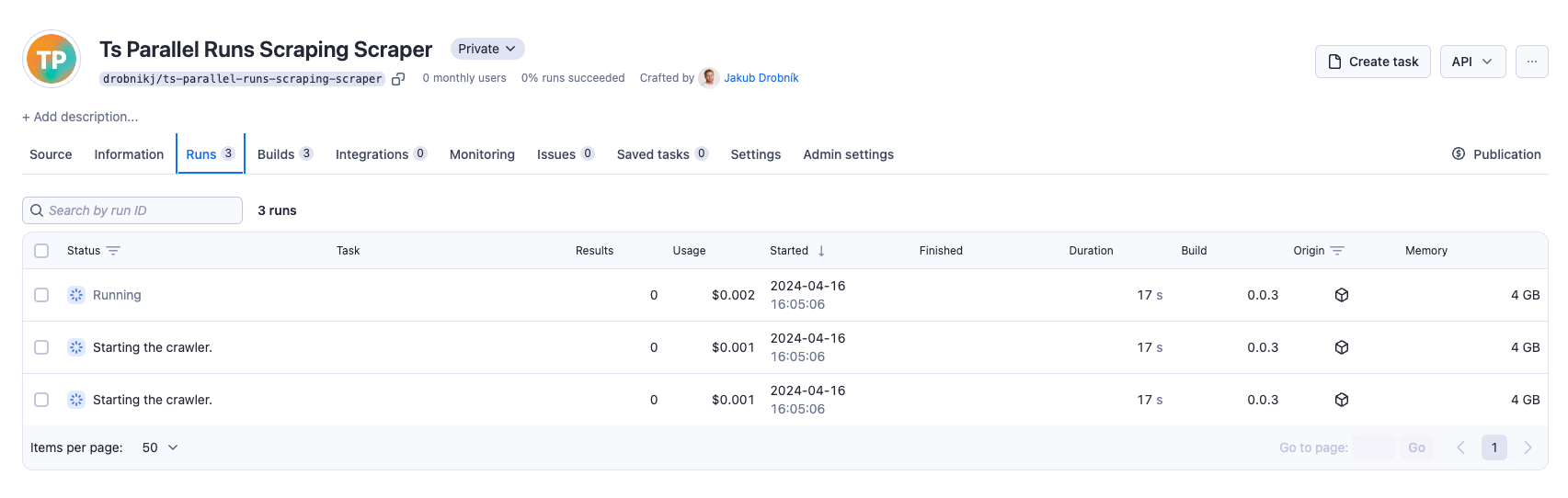Check the last Starting the crawler row
The image size is (1568, 498).
point(41,400)
